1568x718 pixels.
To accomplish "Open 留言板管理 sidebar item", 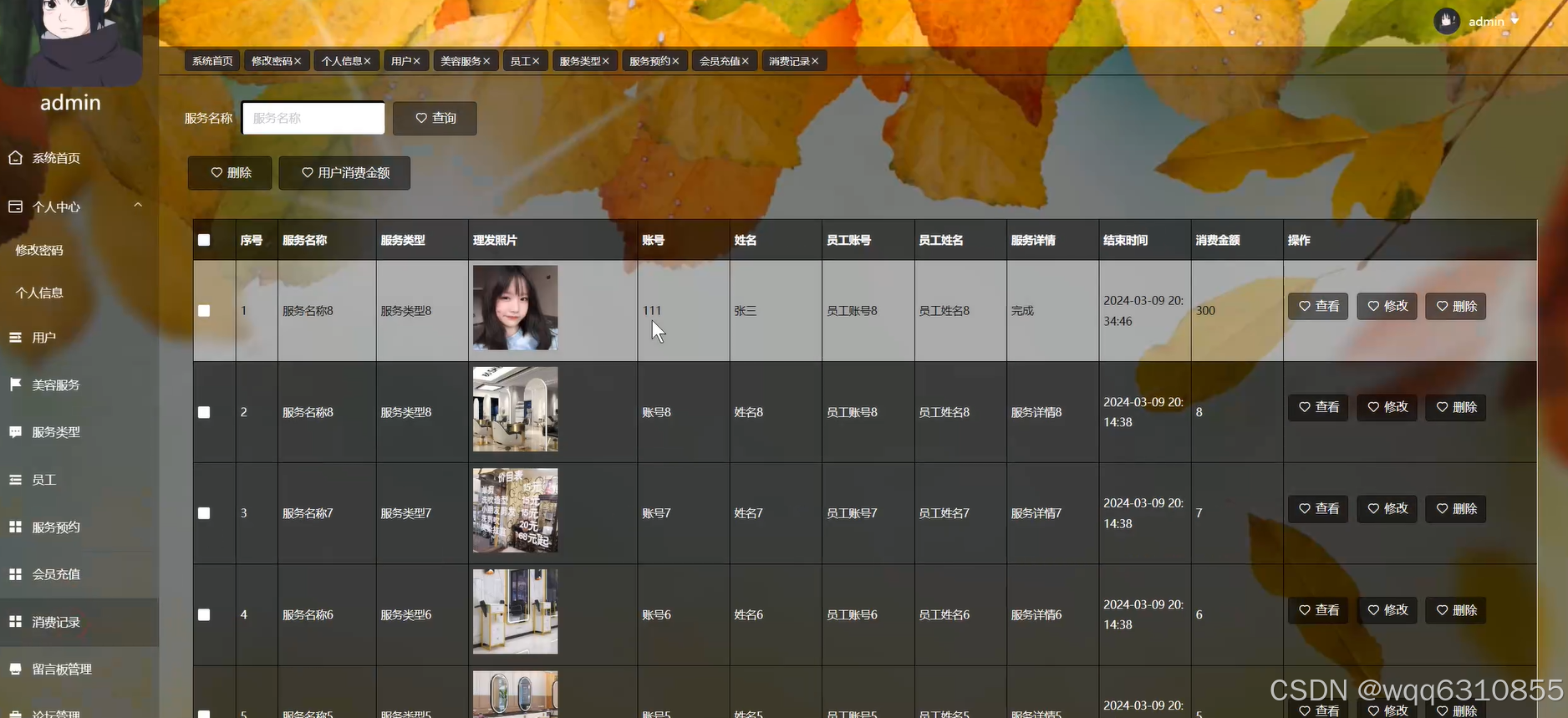I will [61, 670].
